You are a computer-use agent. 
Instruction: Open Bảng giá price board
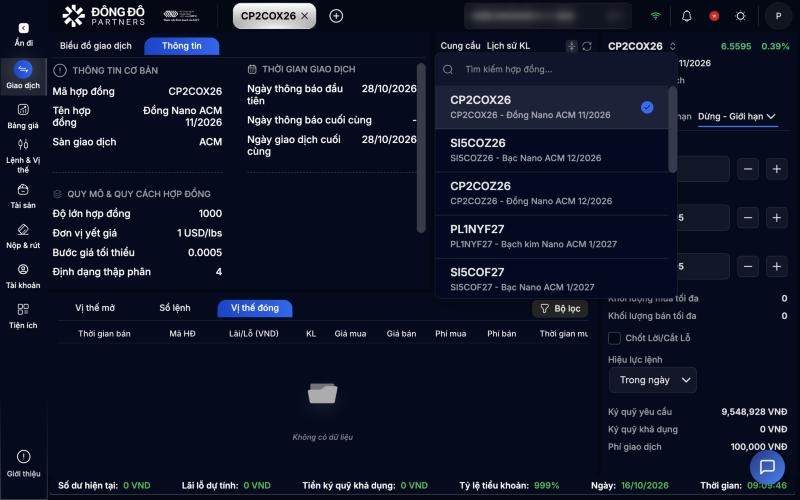tap(23, 116)
